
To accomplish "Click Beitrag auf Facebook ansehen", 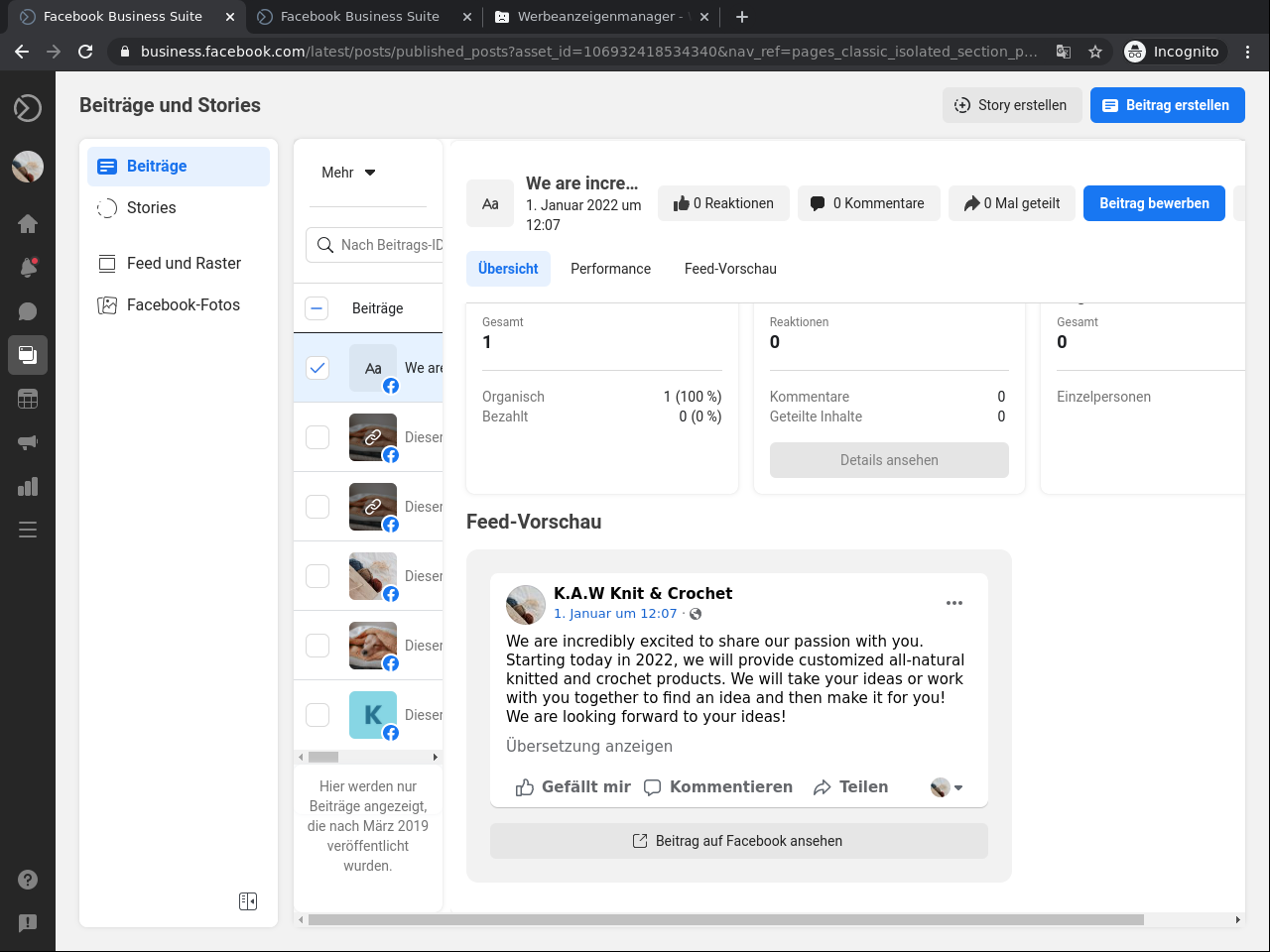I will point(738,841).
